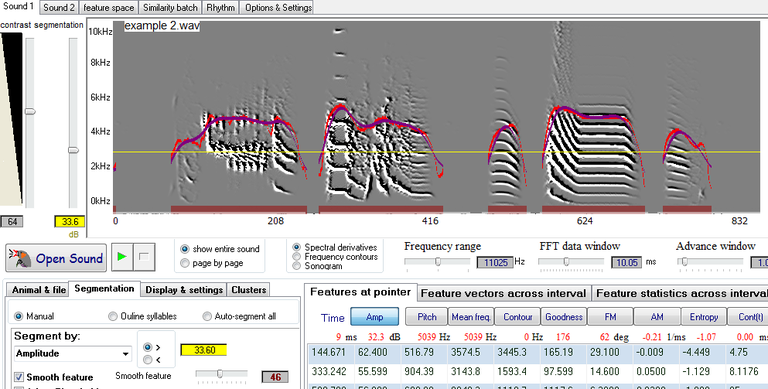This screenshot has width=768, height=389.
Task: Click the Pitch feature button
Action: click(x=427, y=317)
